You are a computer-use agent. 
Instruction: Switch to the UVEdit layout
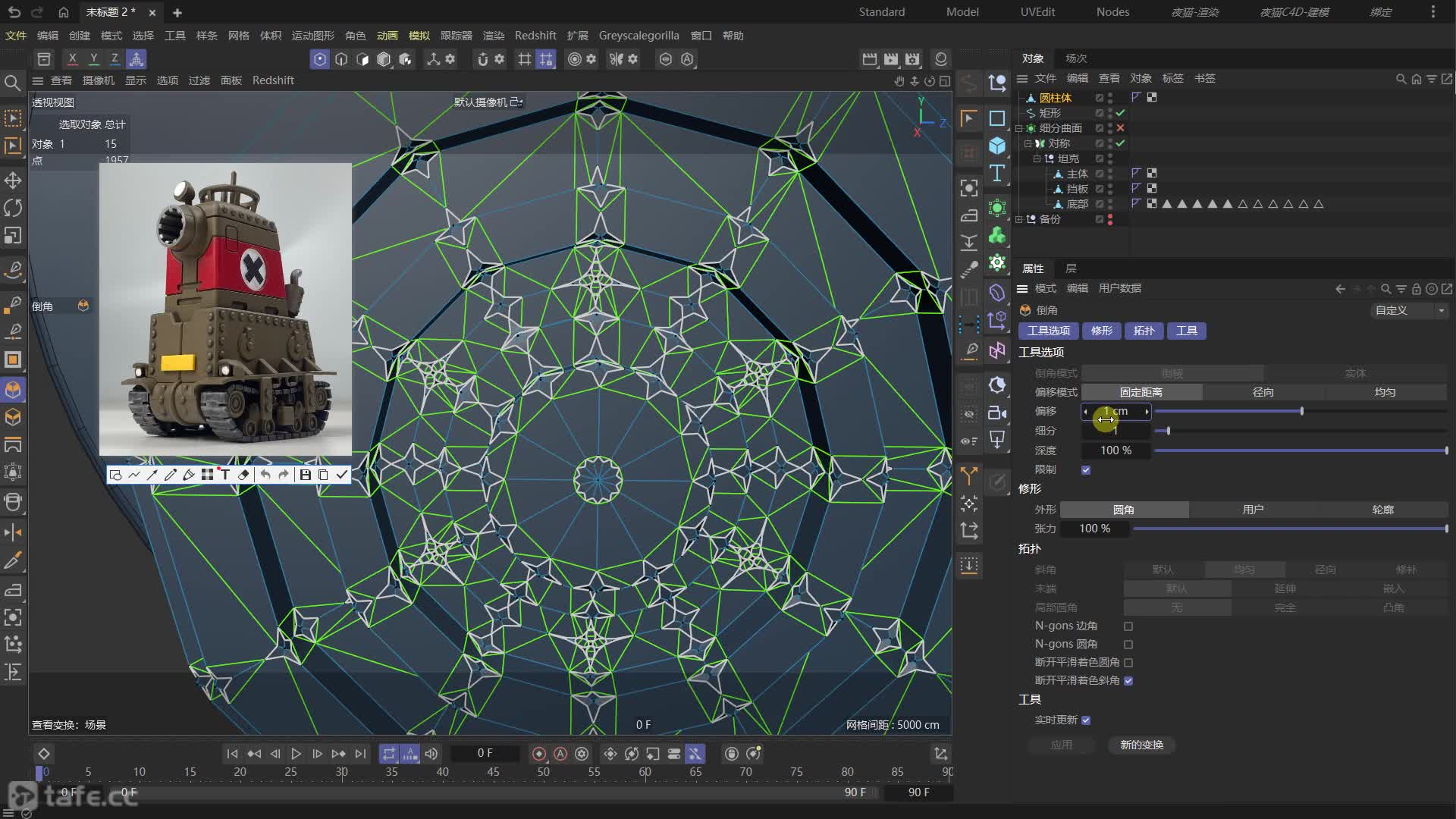1037,12
